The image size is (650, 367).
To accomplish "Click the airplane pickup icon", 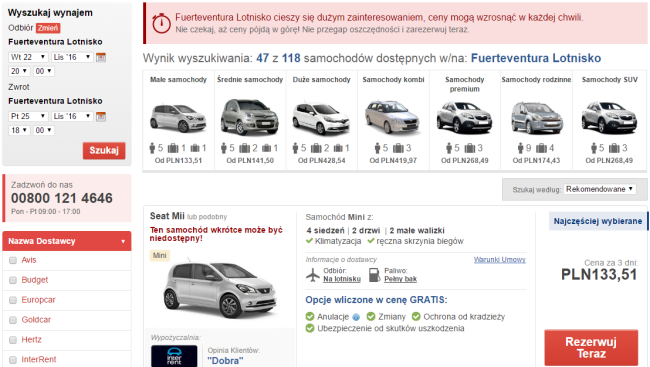I will pyautogui.click(x=313, y=275).
